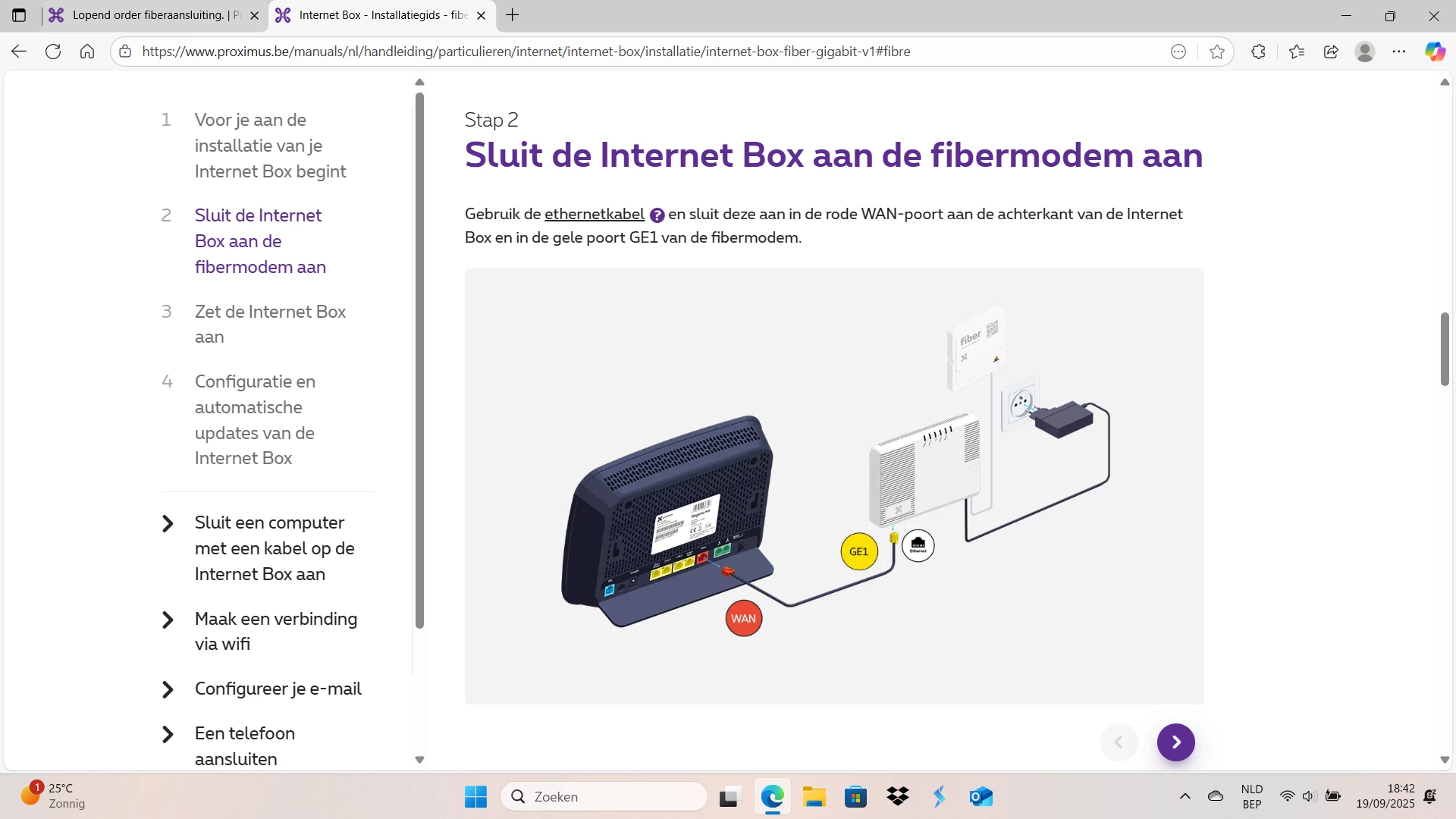This screenshot has width=1456, height=819.
Task: Open Copilot icon in browser toolbar
Action: click(x=1435, y=52)
